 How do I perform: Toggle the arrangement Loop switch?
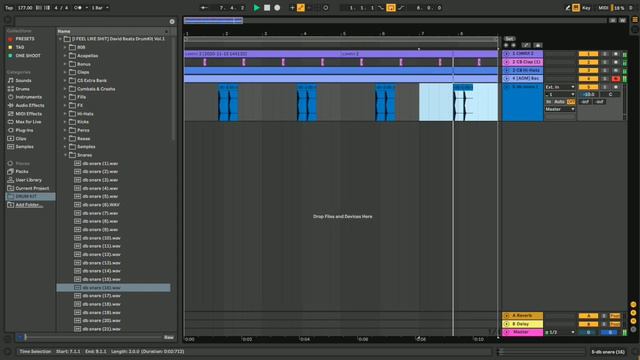[x=391, y=8]
